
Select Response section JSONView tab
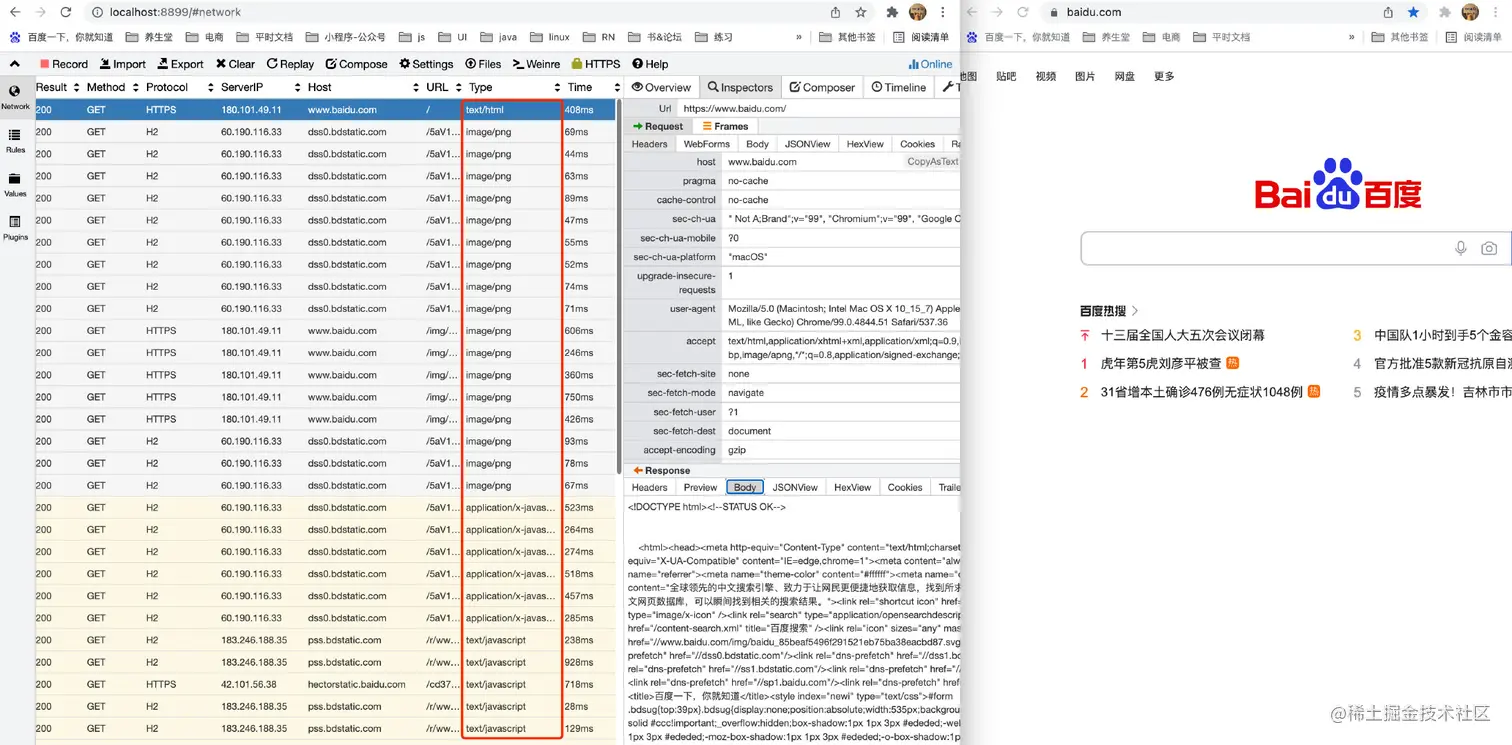tap(796, 487)
